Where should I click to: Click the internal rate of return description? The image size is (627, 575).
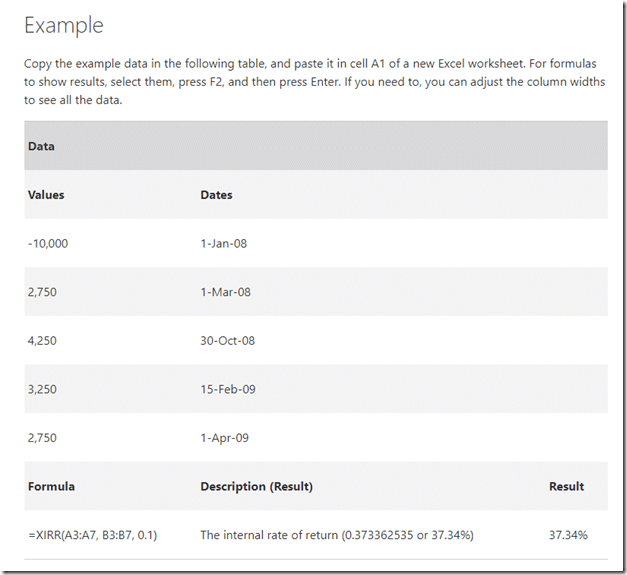(336, 535)
